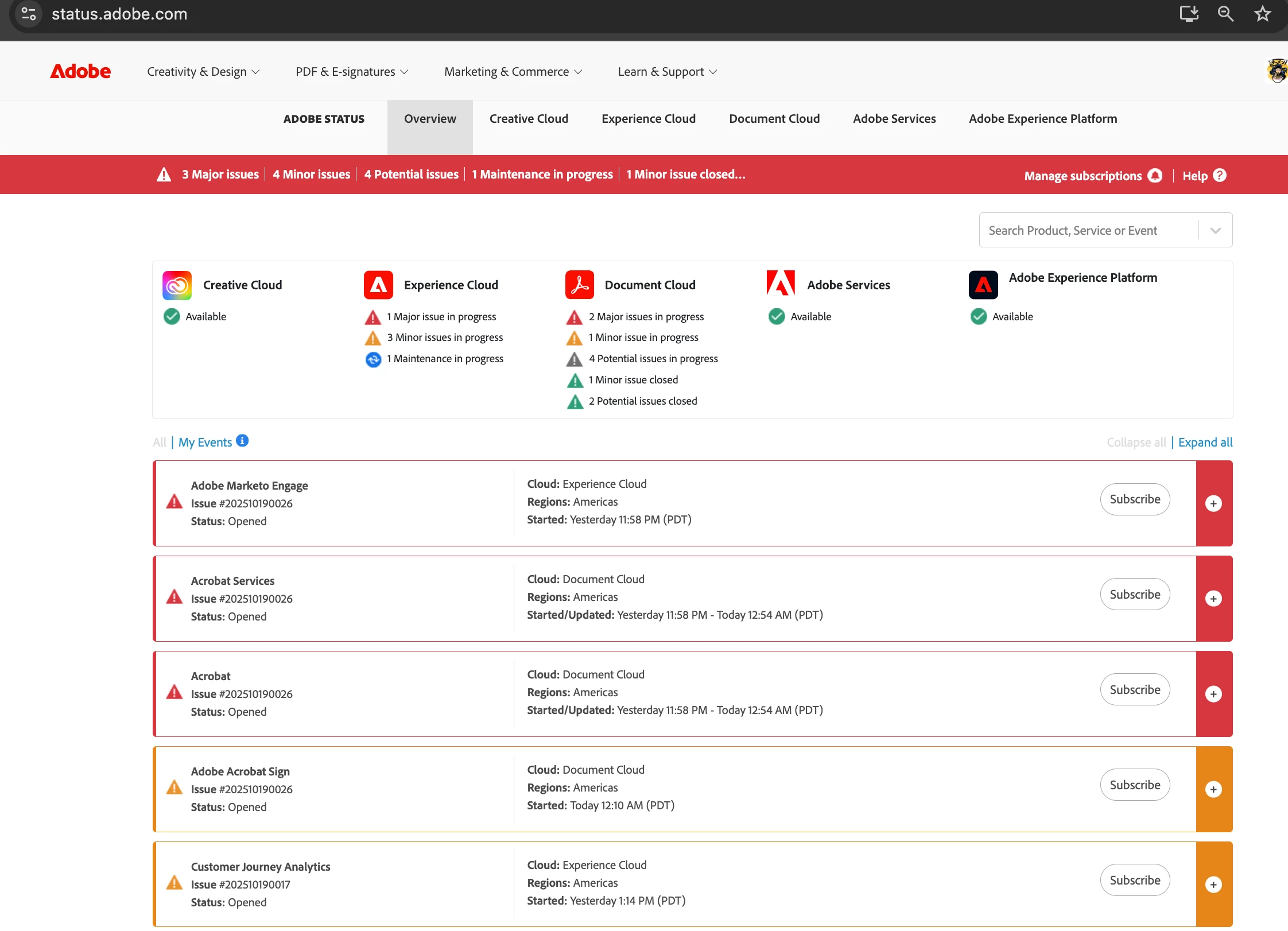This screenshot has height=931, width=1288.
Task: Click the Expand all link
Action: 1205,443
